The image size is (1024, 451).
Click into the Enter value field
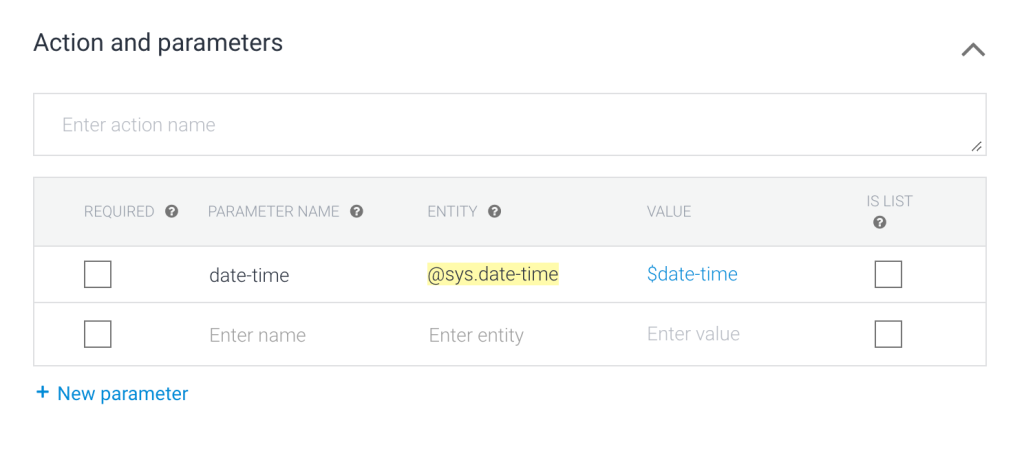tap(694, 334)
